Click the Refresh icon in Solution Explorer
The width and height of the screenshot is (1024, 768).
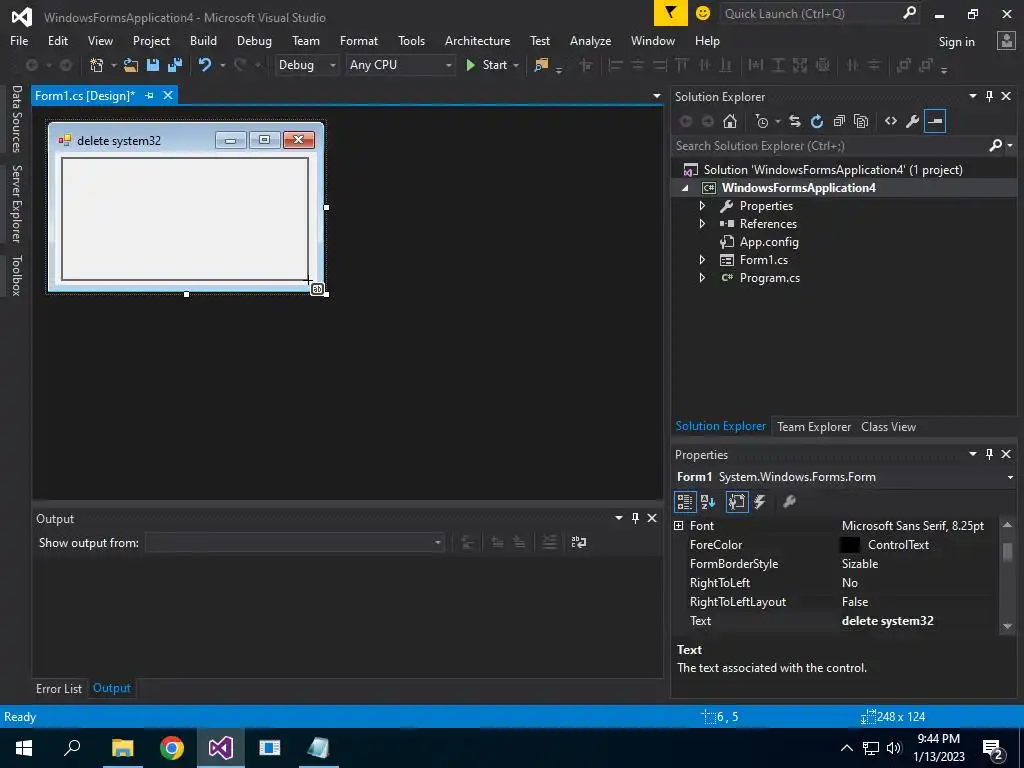pyautogui.click(x=816, y=121)
